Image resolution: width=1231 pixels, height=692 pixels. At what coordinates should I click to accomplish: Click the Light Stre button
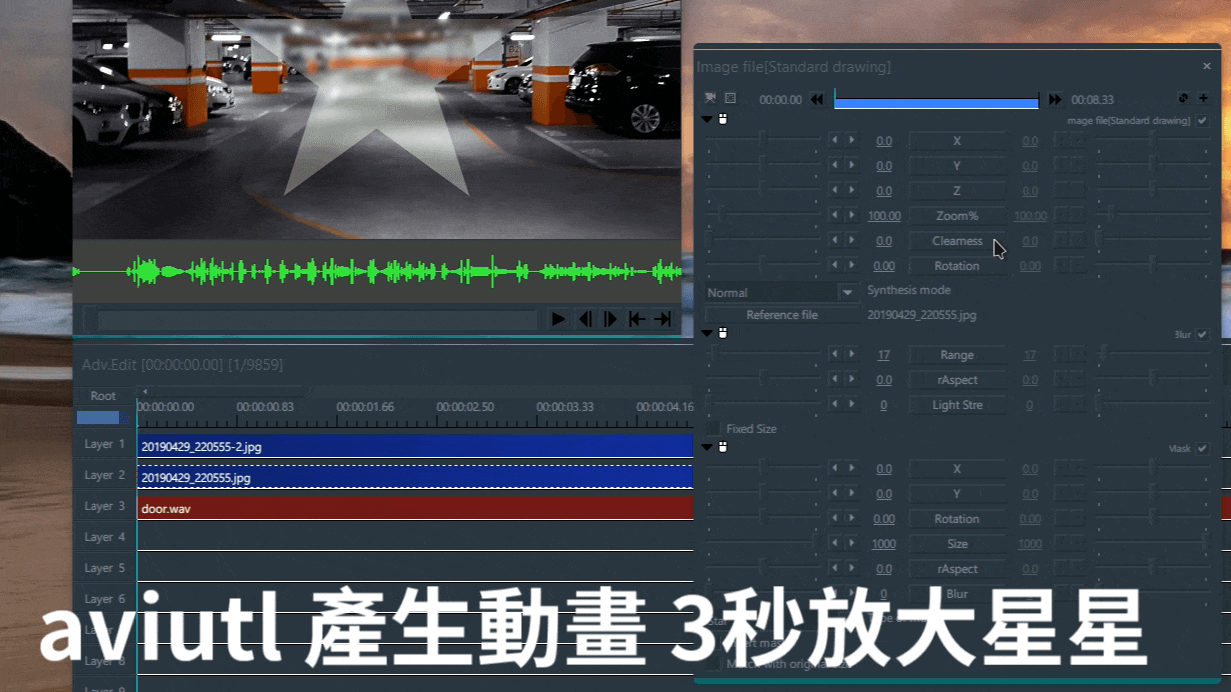tap(957, 405)
